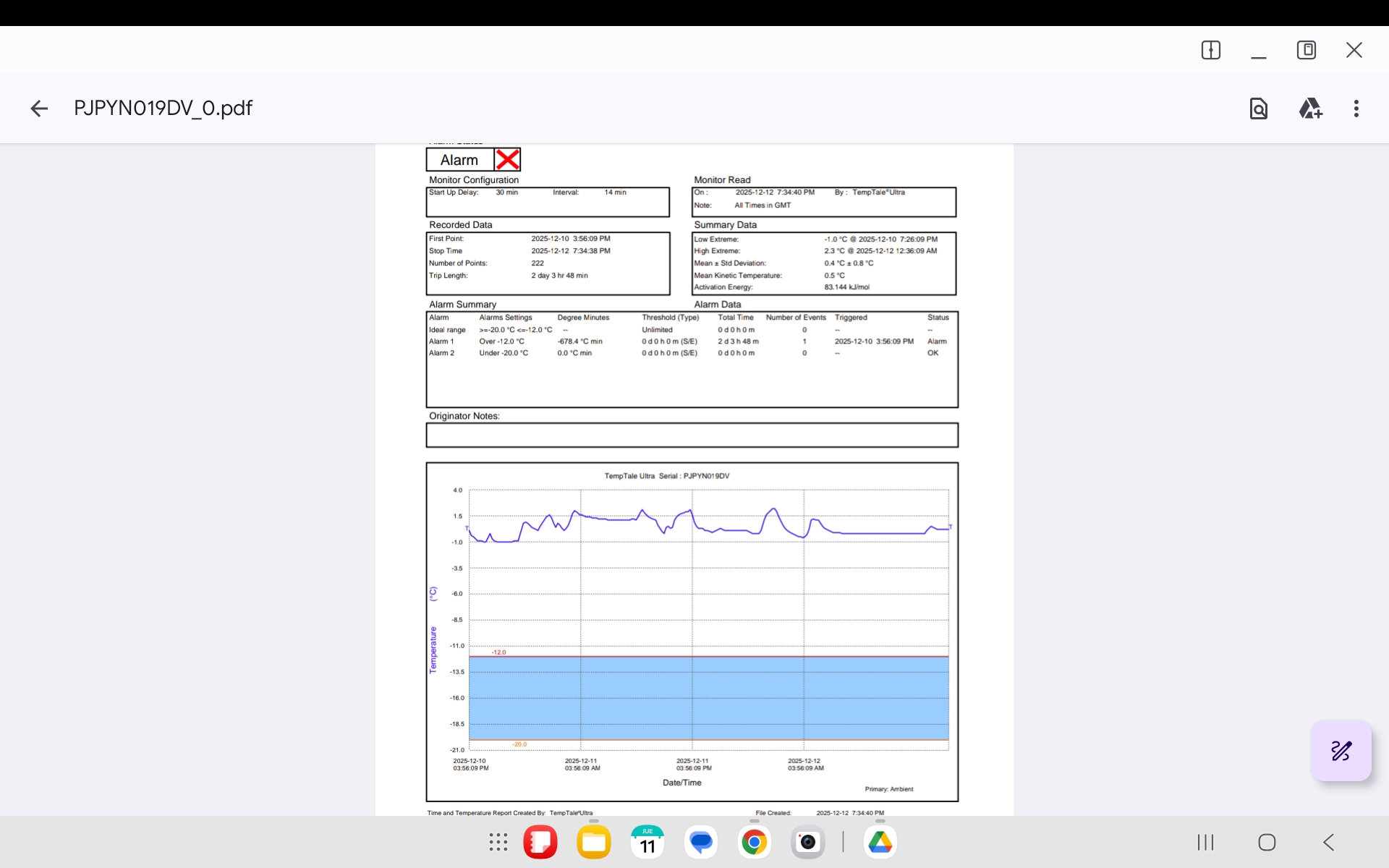Toggle the pop-up window view icon
This screenshot has width=1389, height=868.
(x=1307, y=50)
